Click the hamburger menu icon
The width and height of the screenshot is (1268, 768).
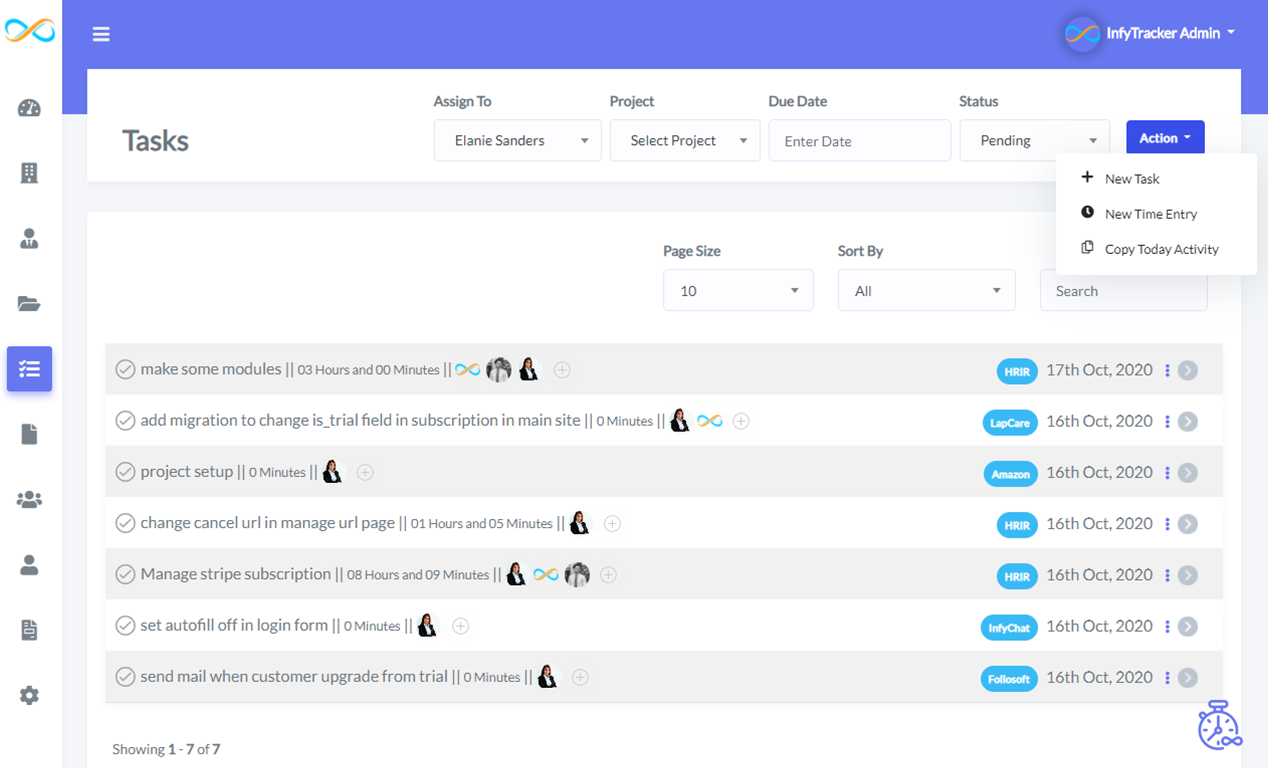101,33
